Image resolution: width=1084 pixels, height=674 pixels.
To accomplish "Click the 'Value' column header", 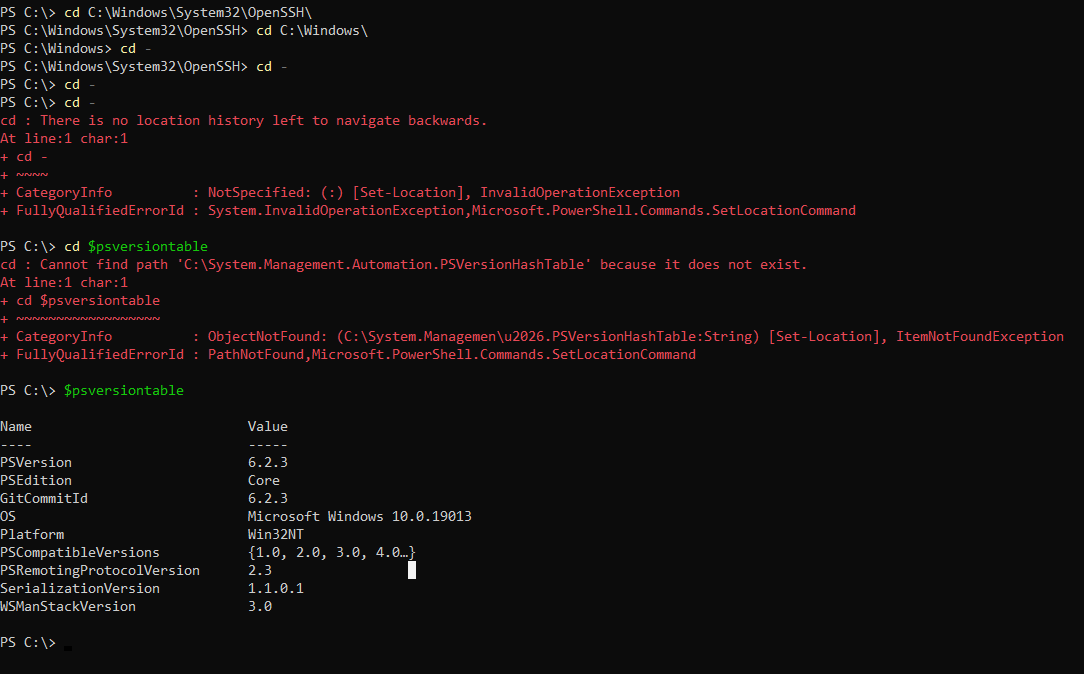I will coord(268,427).
